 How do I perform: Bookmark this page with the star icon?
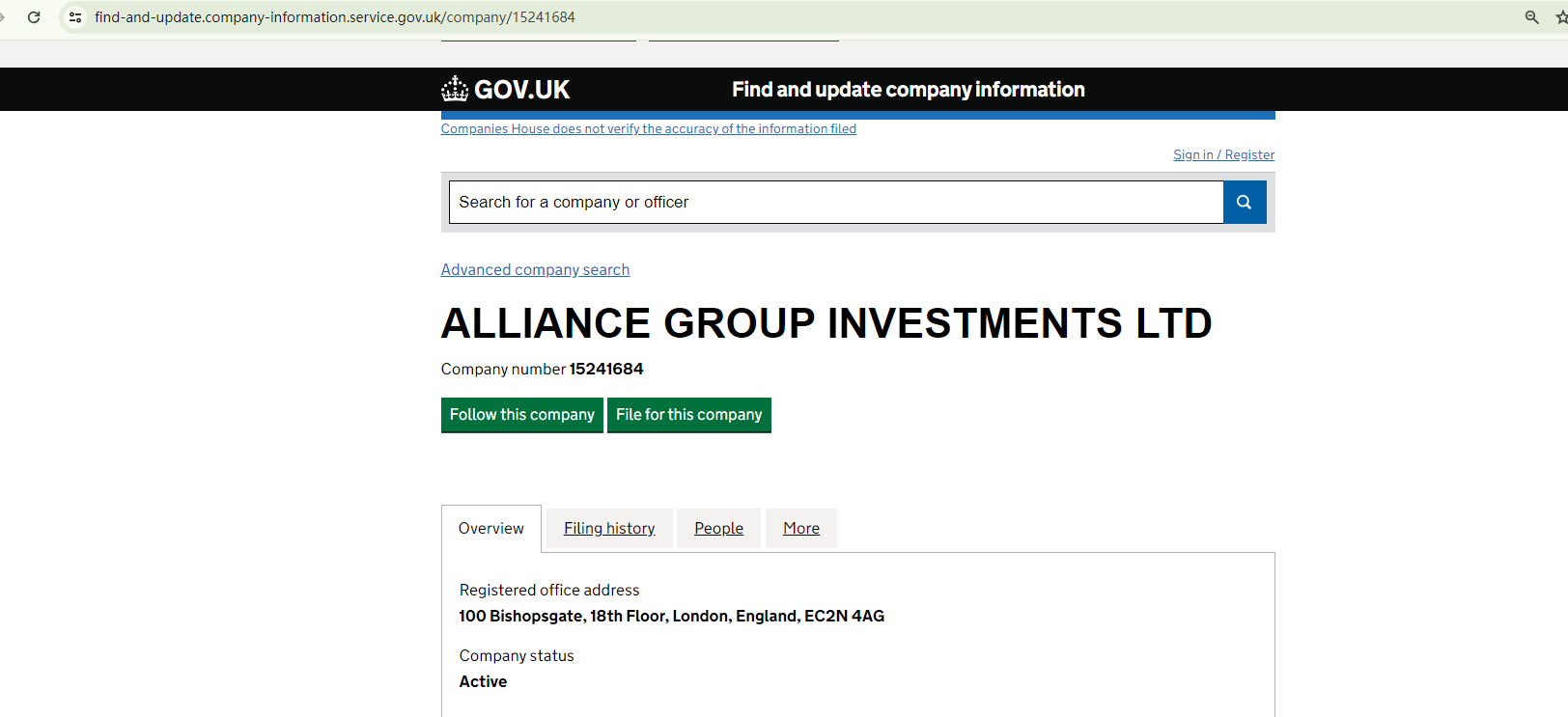(1560, 17)
